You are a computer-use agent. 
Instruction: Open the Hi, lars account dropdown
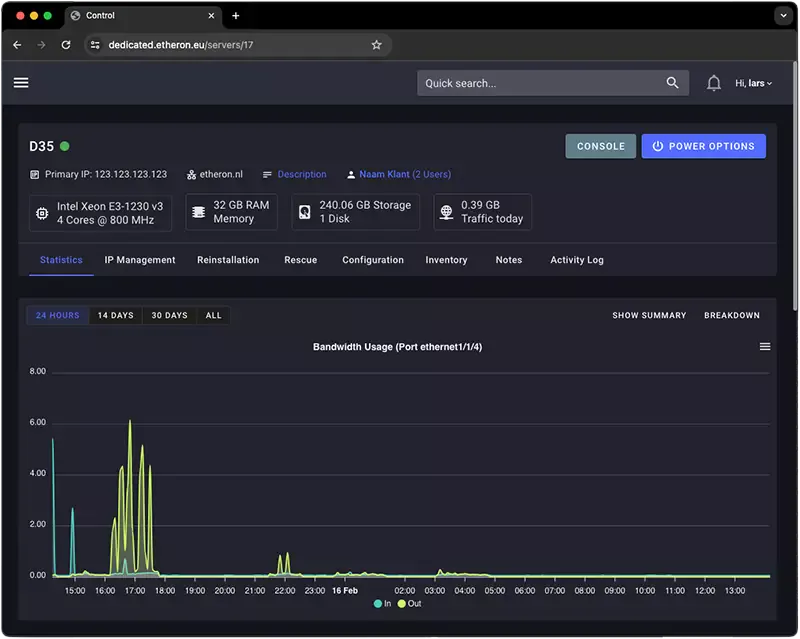[x=753, y=82]
